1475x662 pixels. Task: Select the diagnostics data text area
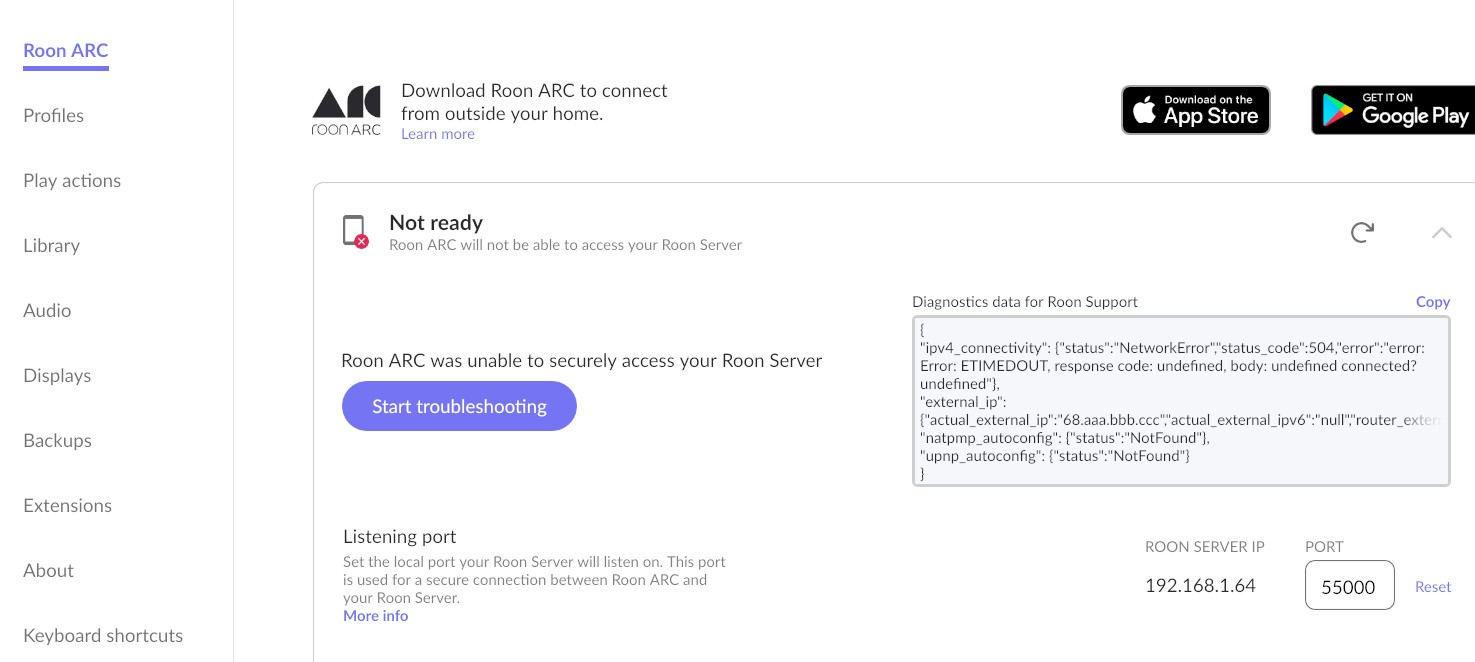coord(1181,400)
